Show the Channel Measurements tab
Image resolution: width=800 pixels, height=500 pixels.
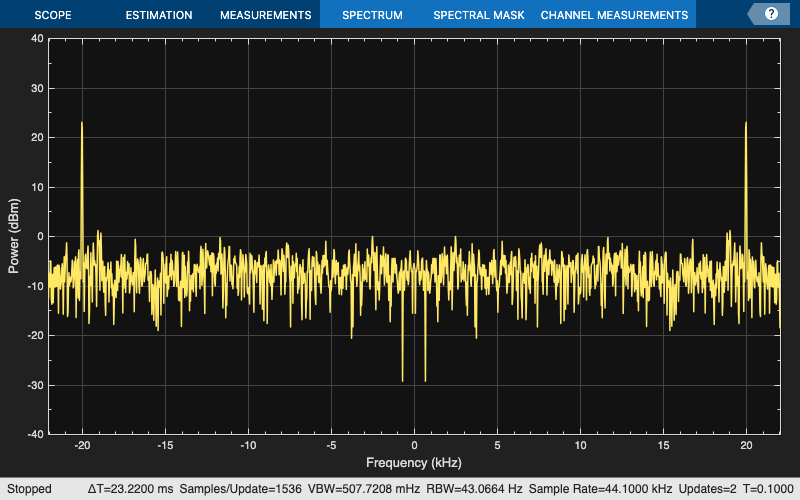[614, 15]
